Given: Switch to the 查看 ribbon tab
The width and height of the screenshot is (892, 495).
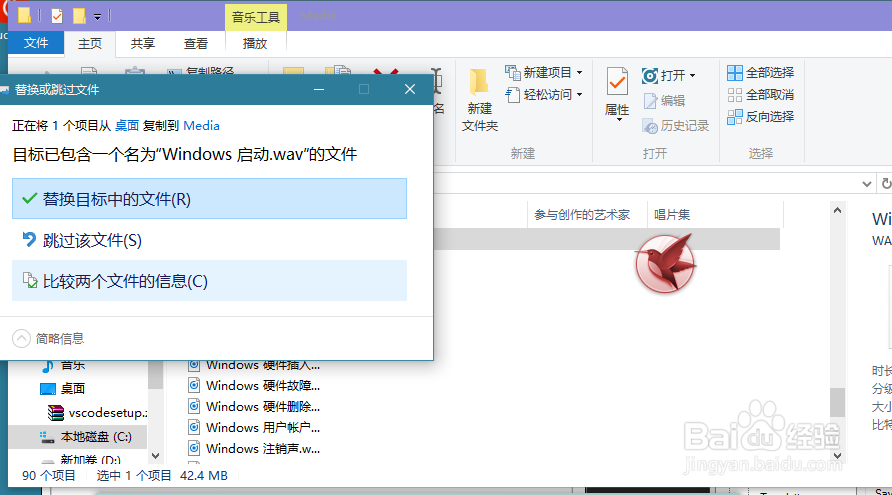Looking at the screenshot, I should tap(196, 43).
